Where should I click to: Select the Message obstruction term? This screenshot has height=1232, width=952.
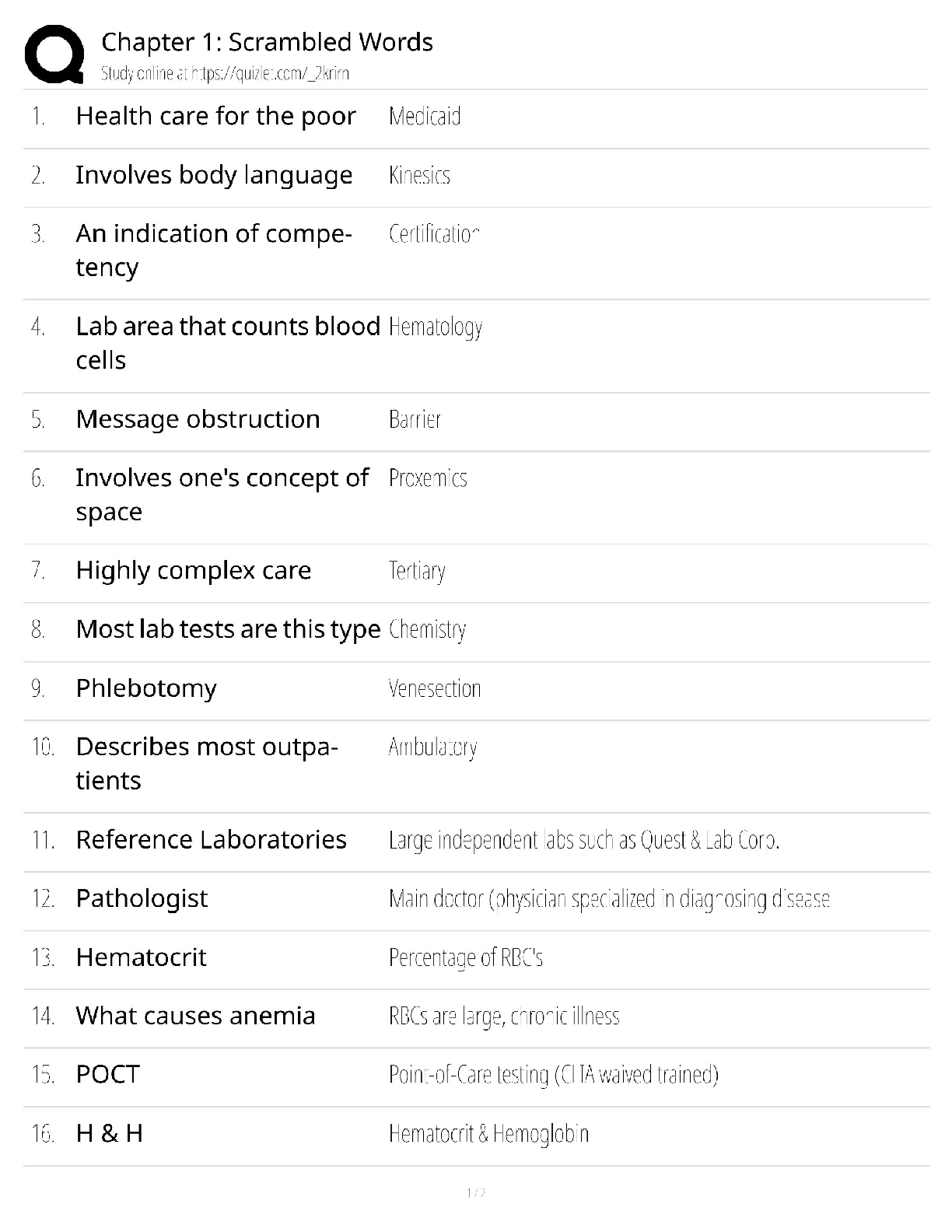coord(198,419)
